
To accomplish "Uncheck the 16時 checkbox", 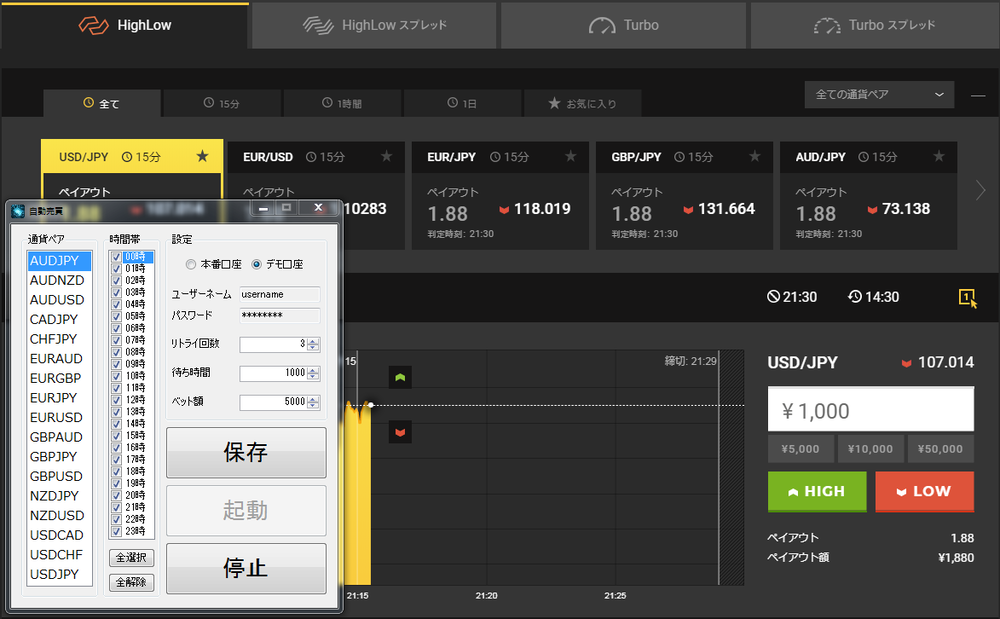I will (117, 448).
